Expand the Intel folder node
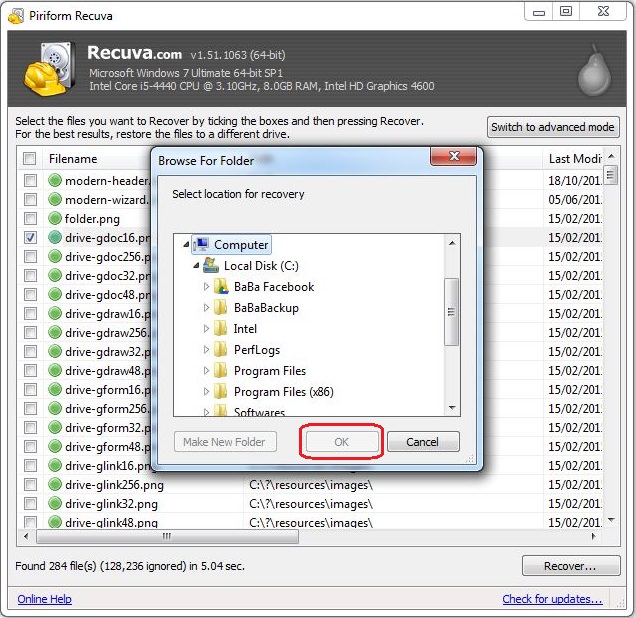Viewport: 636px width, 618px height. (206, 328)
